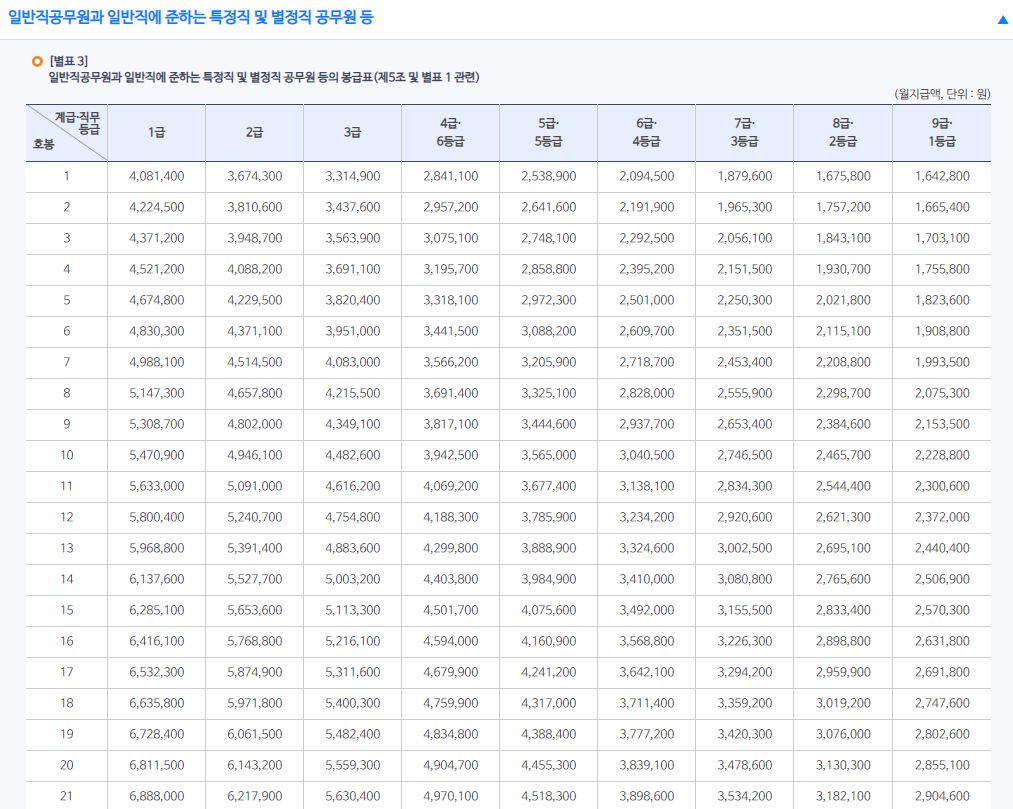The width and height of the screenshot is (1013, 809).
Task: Click the cell 6,416,100 in row 16
Action: [156, 642]
